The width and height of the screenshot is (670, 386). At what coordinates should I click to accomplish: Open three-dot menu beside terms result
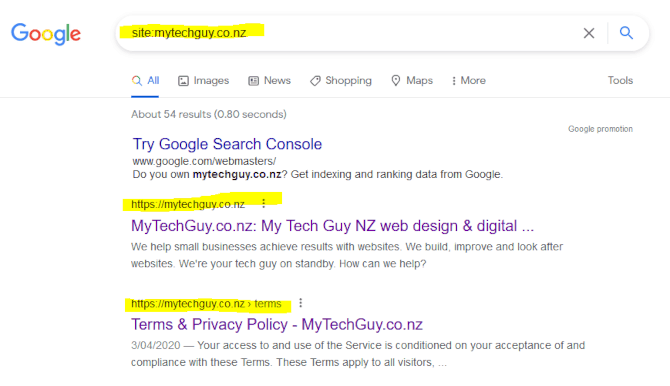pyautogui.click(x=300, y=303)
